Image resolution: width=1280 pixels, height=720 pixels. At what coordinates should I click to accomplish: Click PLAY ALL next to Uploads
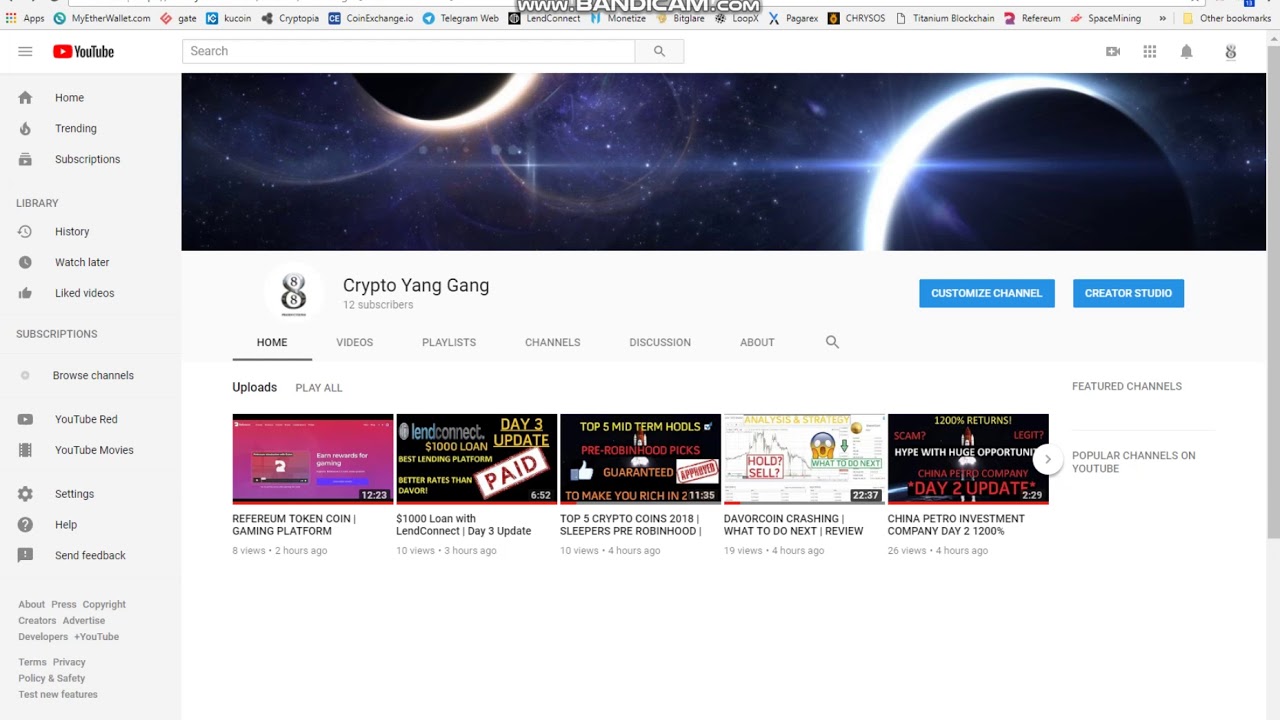(319, 388)
